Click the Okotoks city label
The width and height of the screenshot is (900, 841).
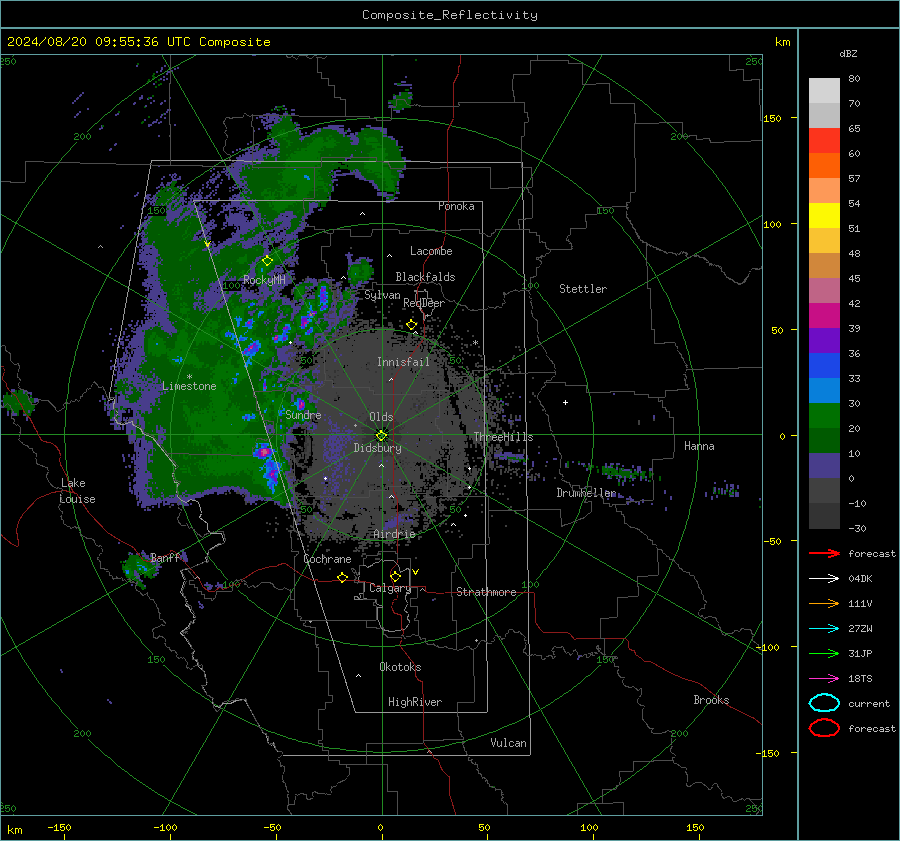(x=400, y=667)
